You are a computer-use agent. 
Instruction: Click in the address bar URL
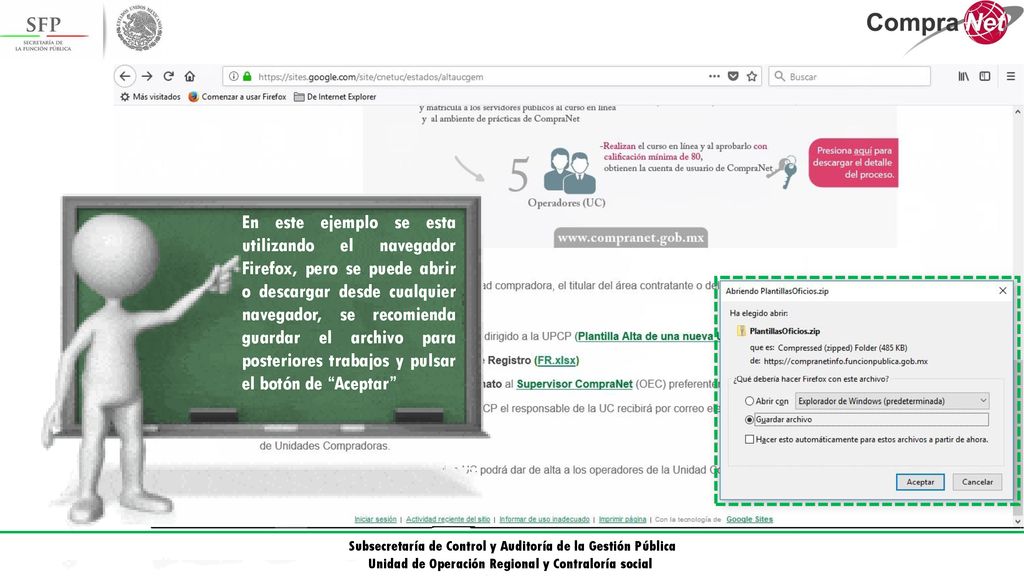370,76
